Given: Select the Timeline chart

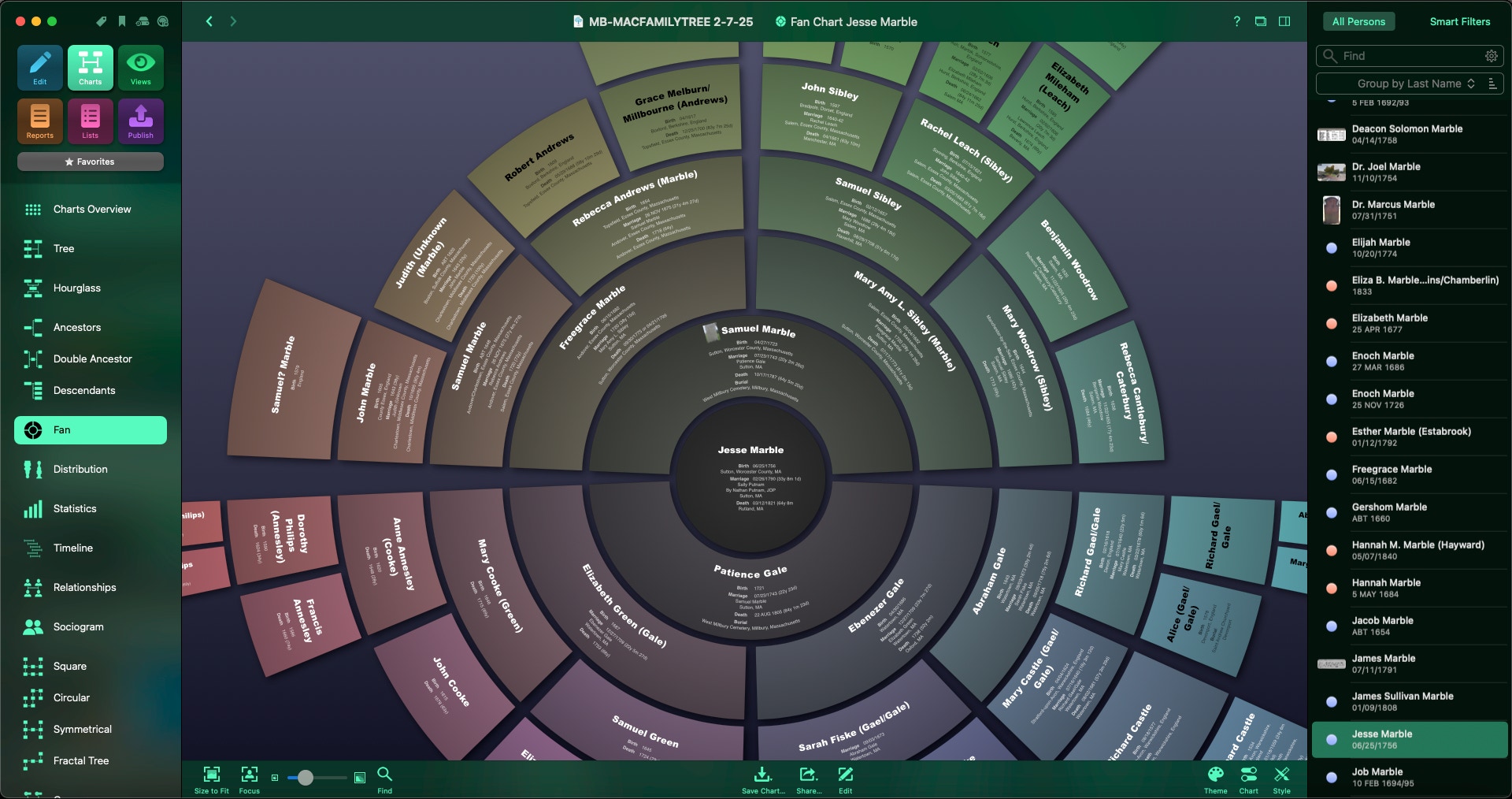Looking at the screenshot, I should click(91, 548).
